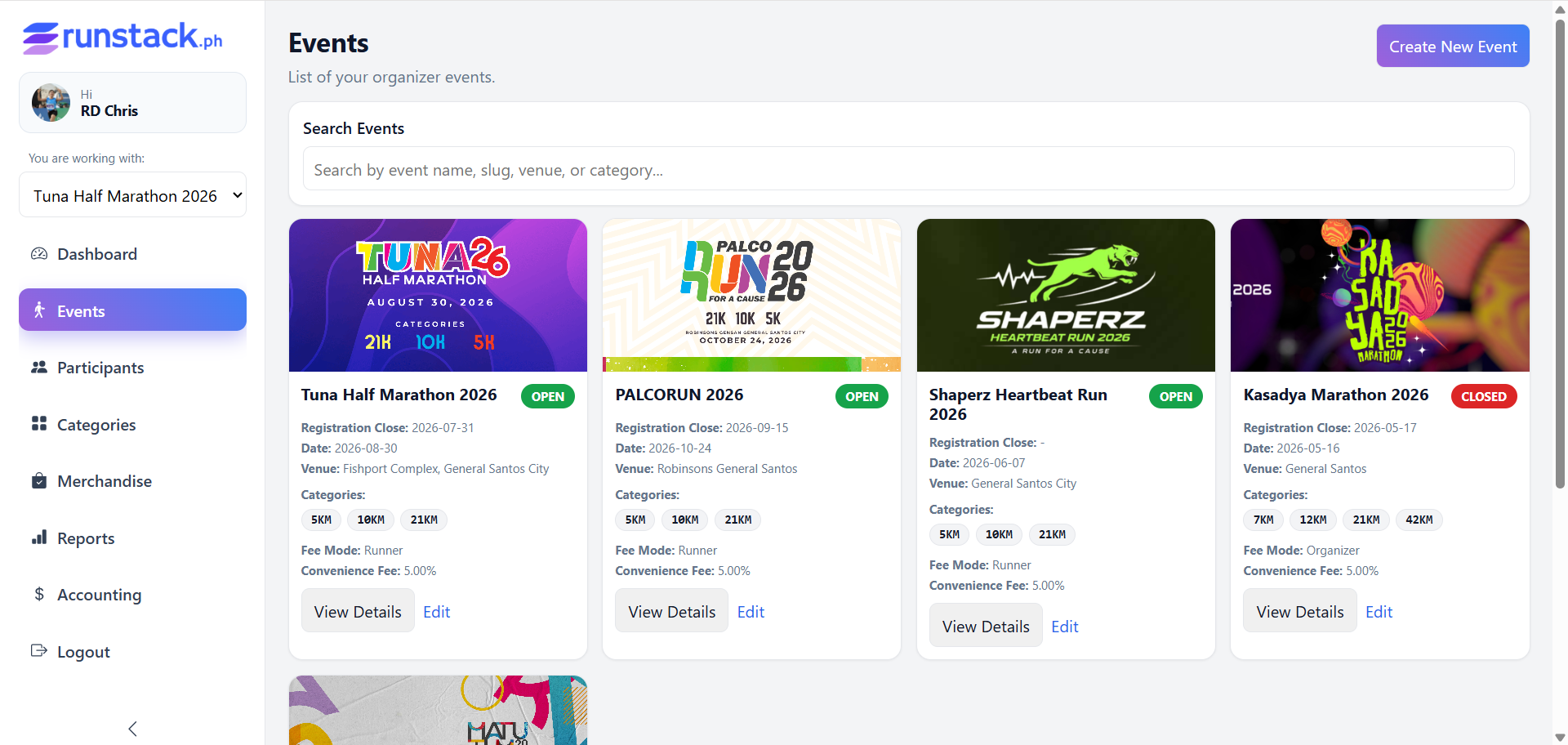Click the OPEN badge on PALCORUN 2026
Screen dimensions: 1568x745
click(x=862, y=396)
